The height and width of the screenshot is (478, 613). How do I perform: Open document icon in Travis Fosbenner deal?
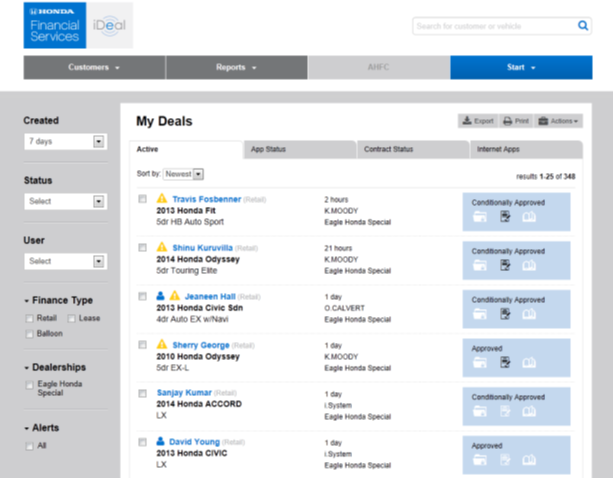(506, 215)
